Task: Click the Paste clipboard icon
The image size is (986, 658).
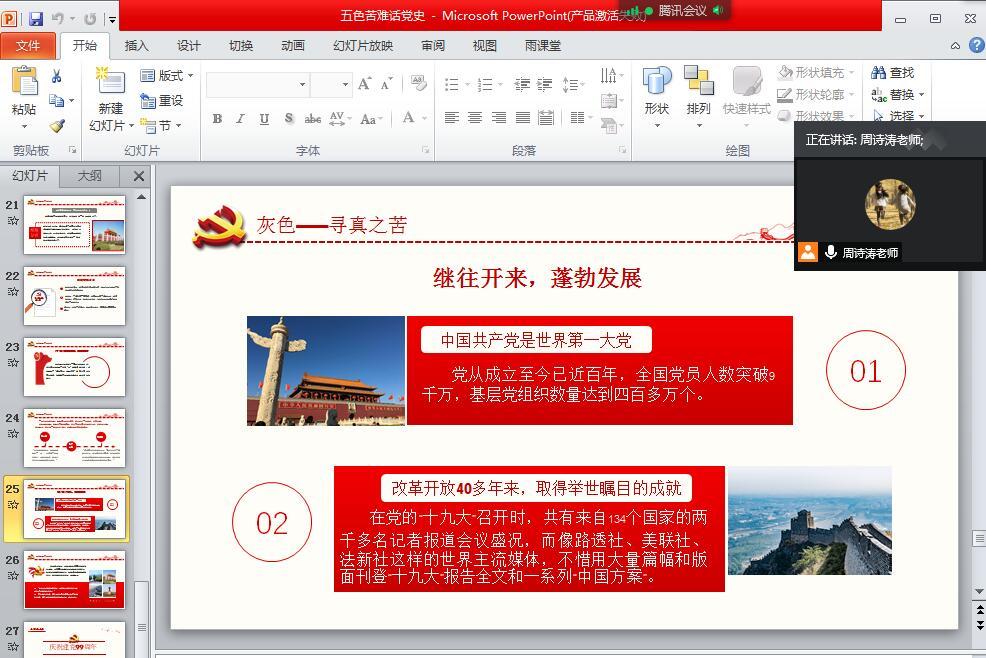Action: (x=24, y=84)
